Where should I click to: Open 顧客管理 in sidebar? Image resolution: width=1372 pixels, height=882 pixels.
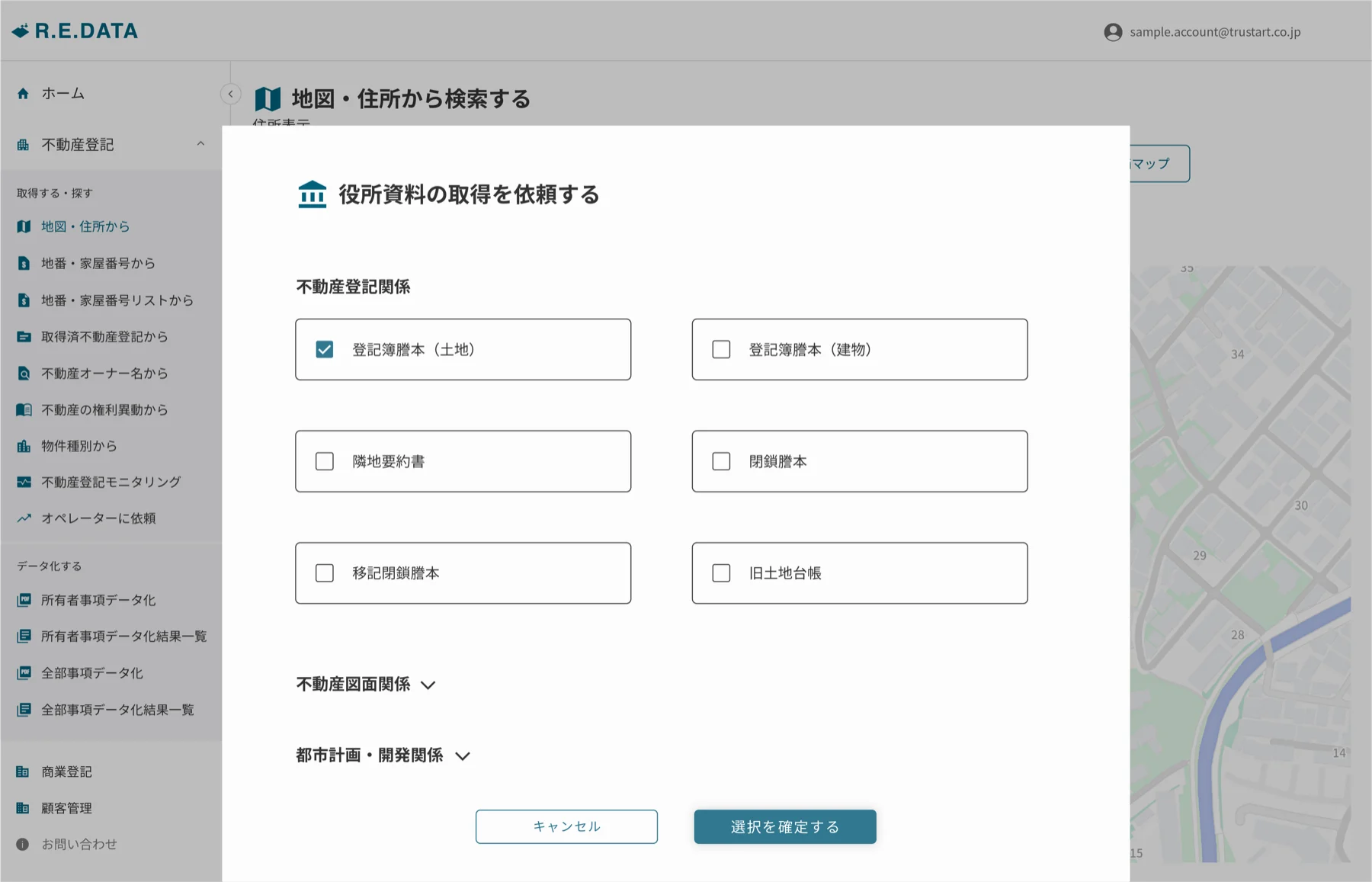point(66,808)
